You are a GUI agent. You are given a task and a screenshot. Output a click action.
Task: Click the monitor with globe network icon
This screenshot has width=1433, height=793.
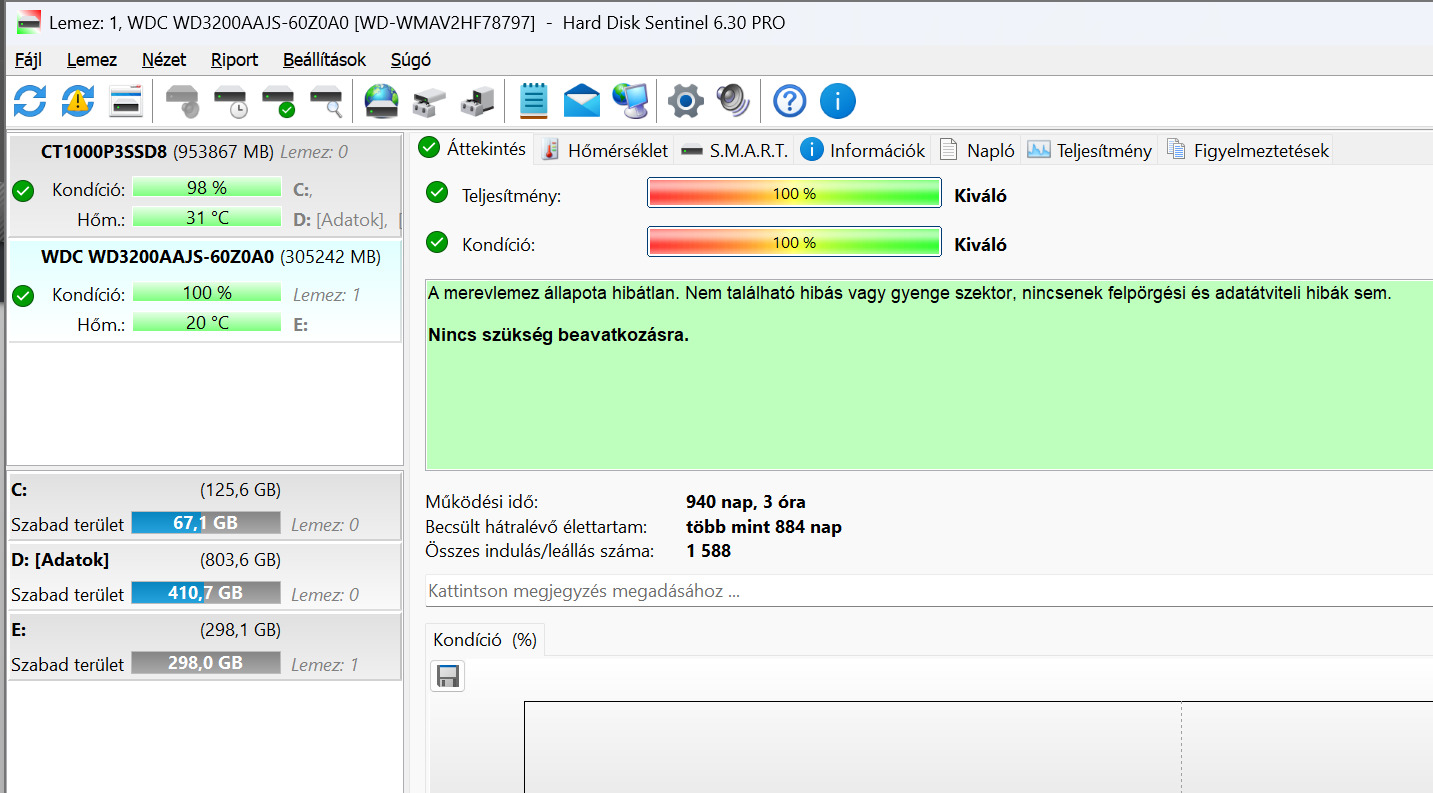[630, 100]
